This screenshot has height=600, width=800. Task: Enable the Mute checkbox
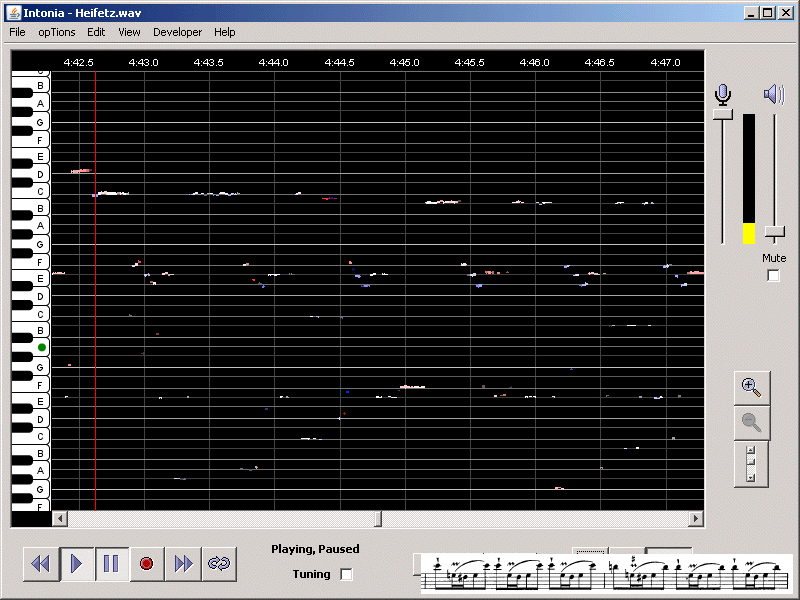click(x=773, y=276)
